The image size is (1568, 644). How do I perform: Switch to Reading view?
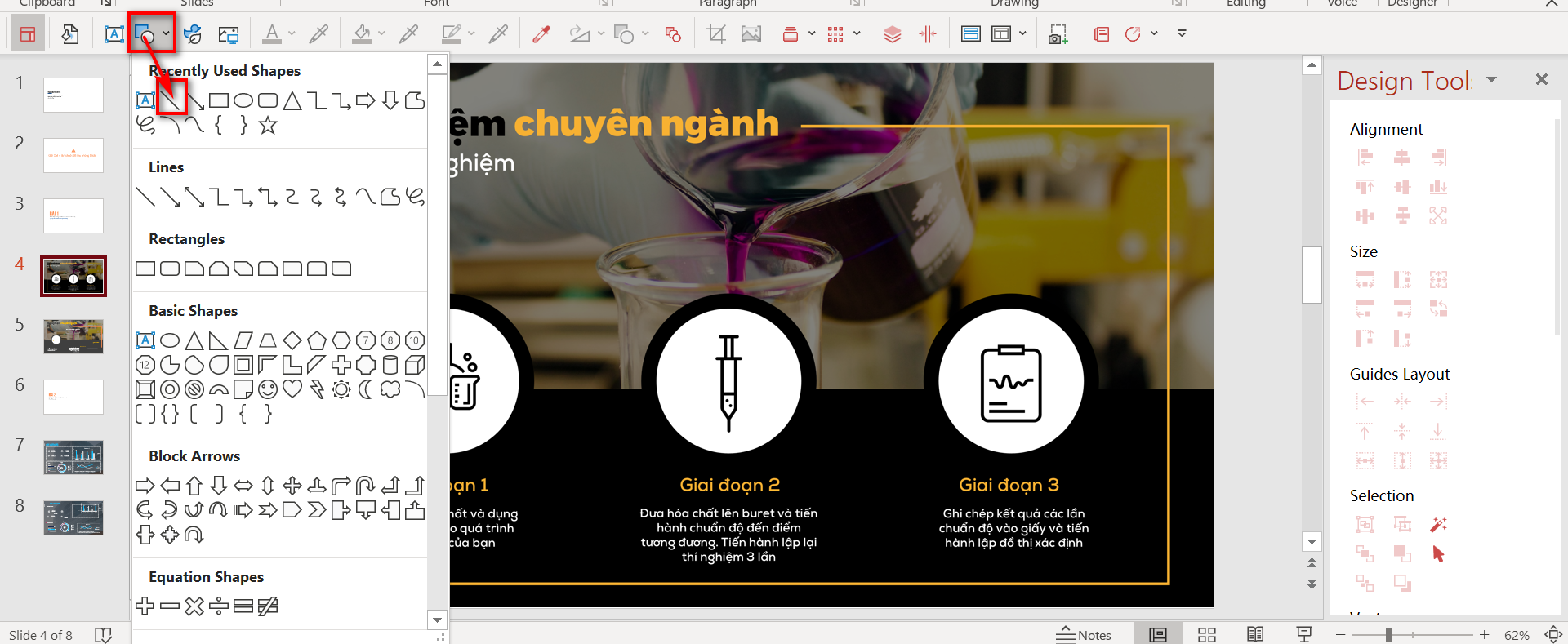click(1255, 635)
